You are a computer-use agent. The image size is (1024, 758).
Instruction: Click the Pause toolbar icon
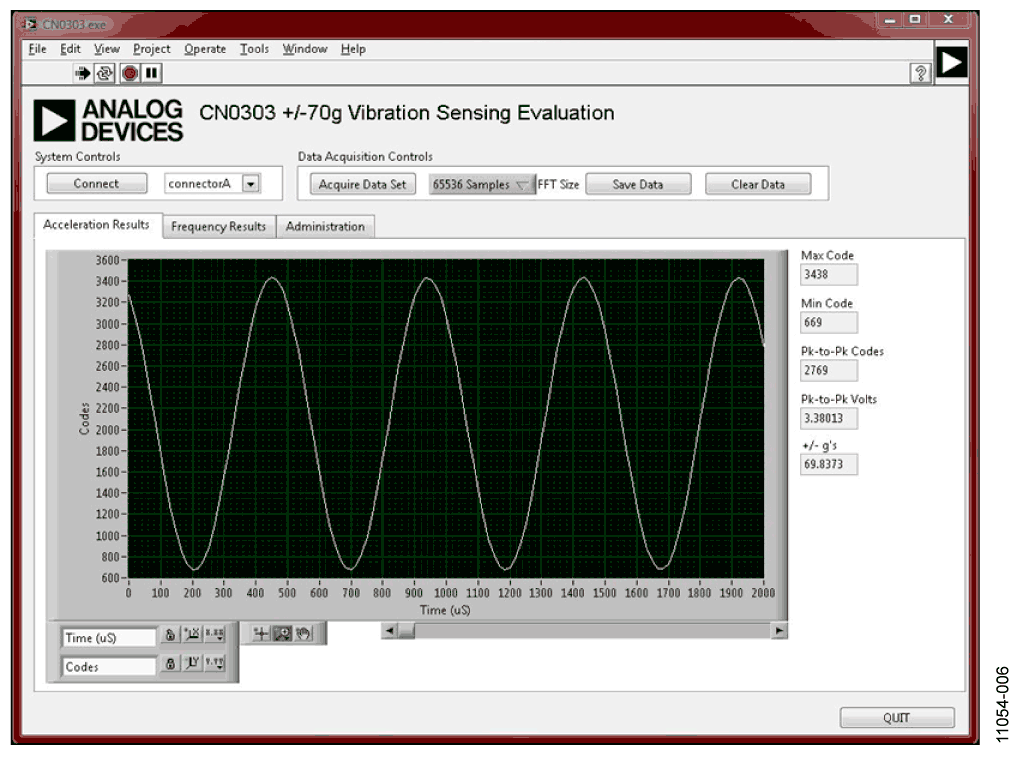coord(151,73)
